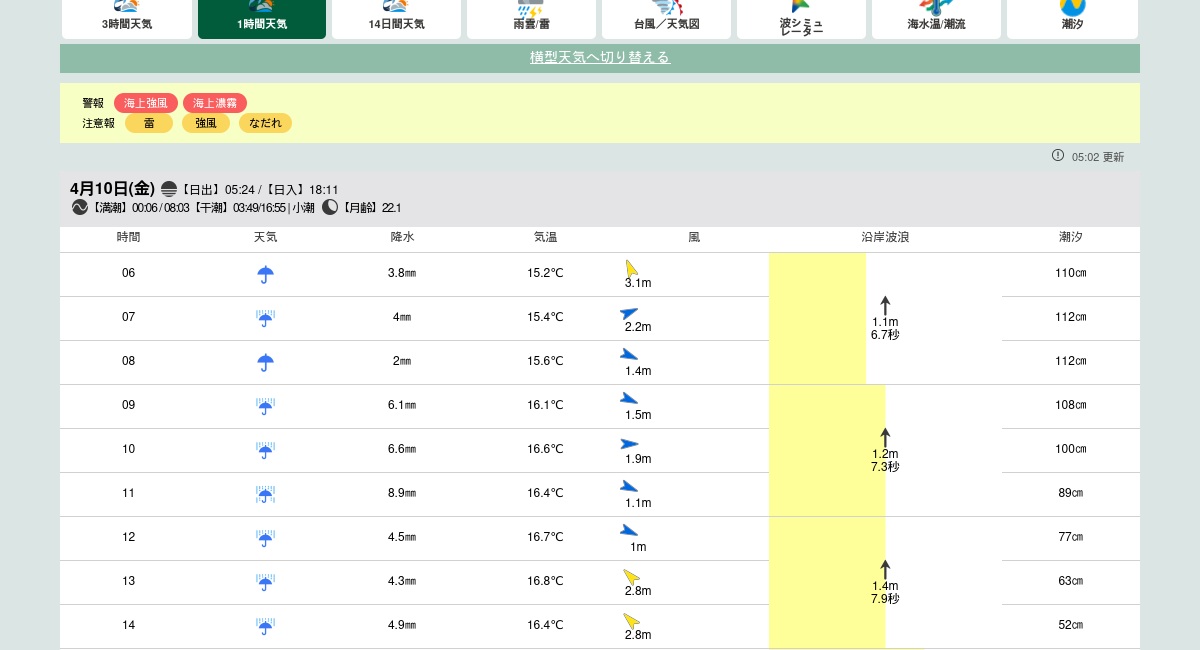Open the 波シミュレーター tab
Viewport: 1200px width, 650px height.
click(x=801, y=19)
